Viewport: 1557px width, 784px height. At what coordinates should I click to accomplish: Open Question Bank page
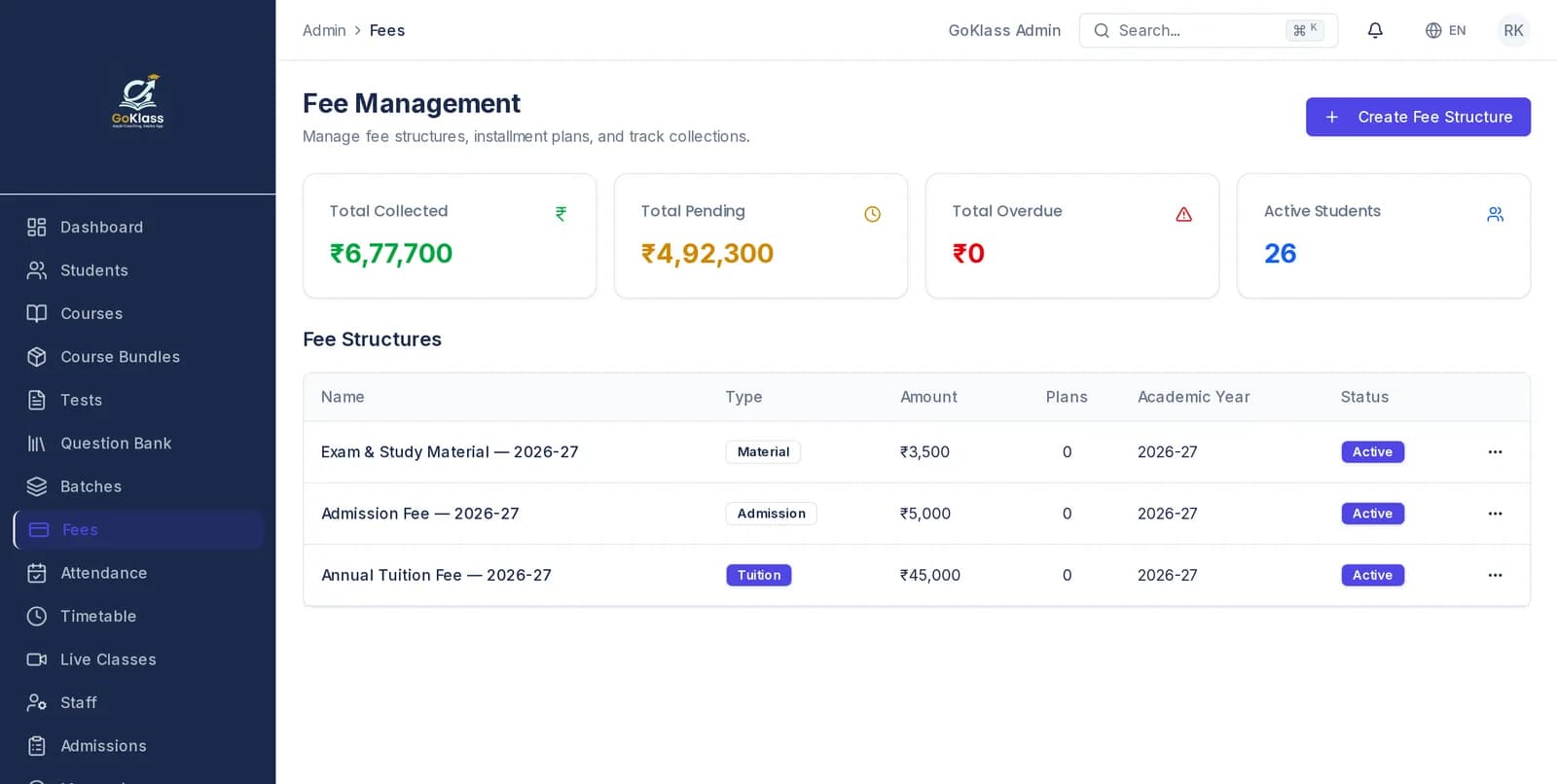(138, 444)
